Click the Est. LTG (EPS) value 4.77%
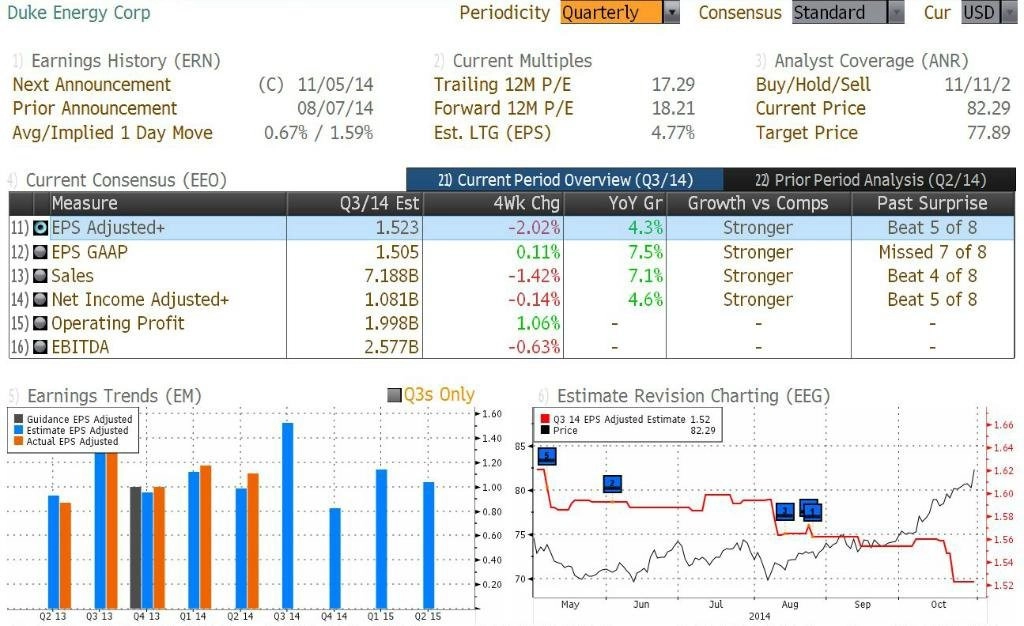The height and width of the screenshot is (626, 1024). [673, 133]
